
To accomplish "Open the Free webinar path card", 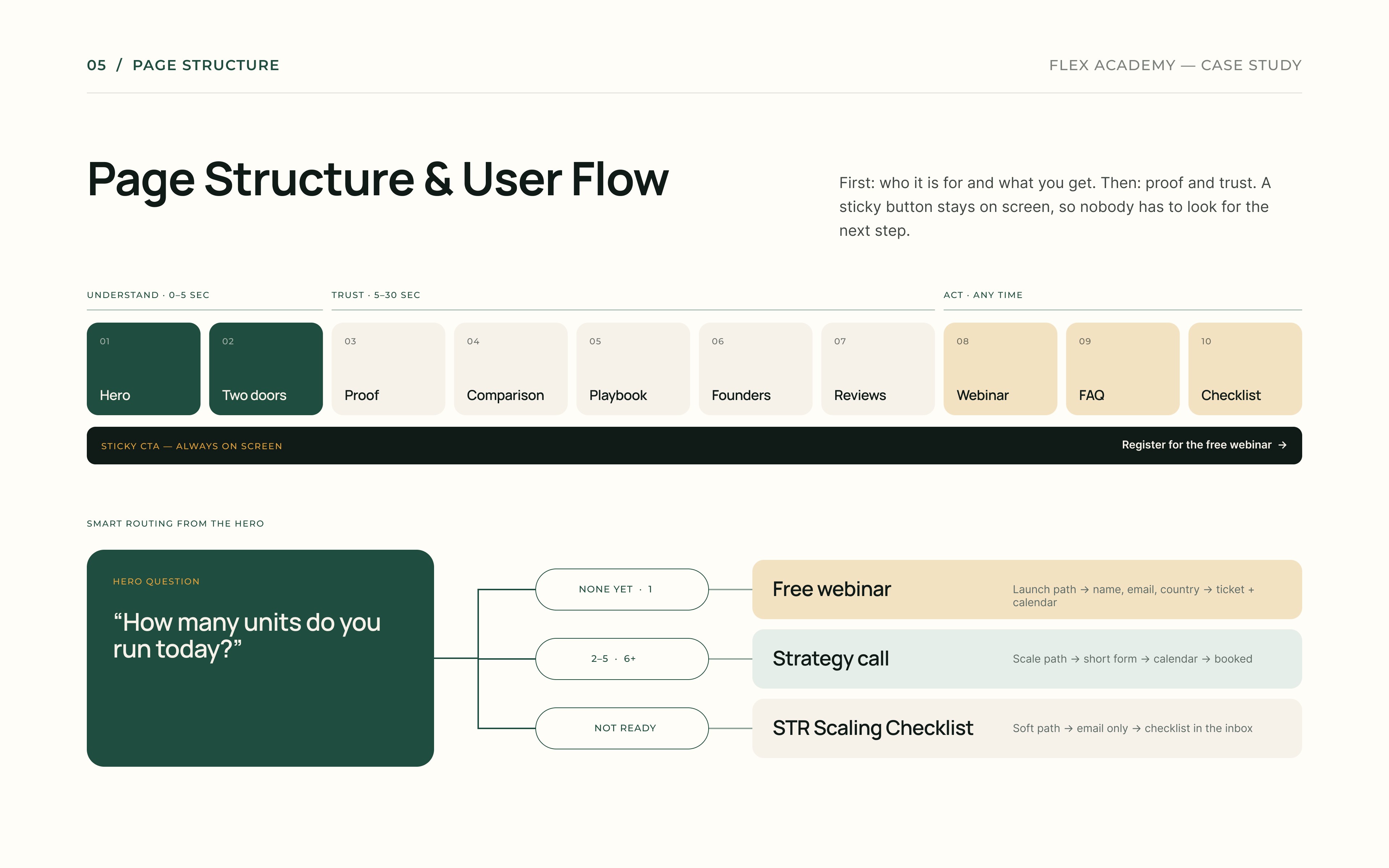I will click(1027, 589).
